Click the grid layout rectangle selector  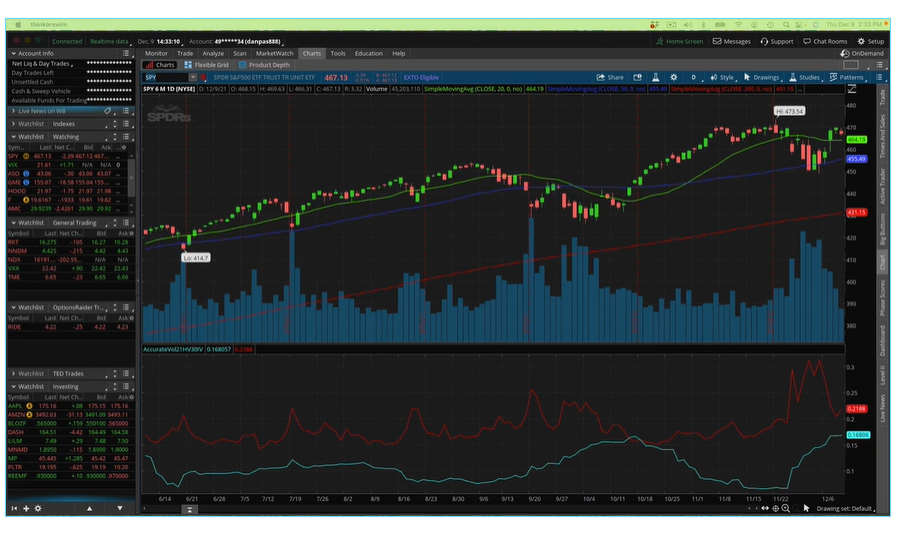(x=851, y=65)
